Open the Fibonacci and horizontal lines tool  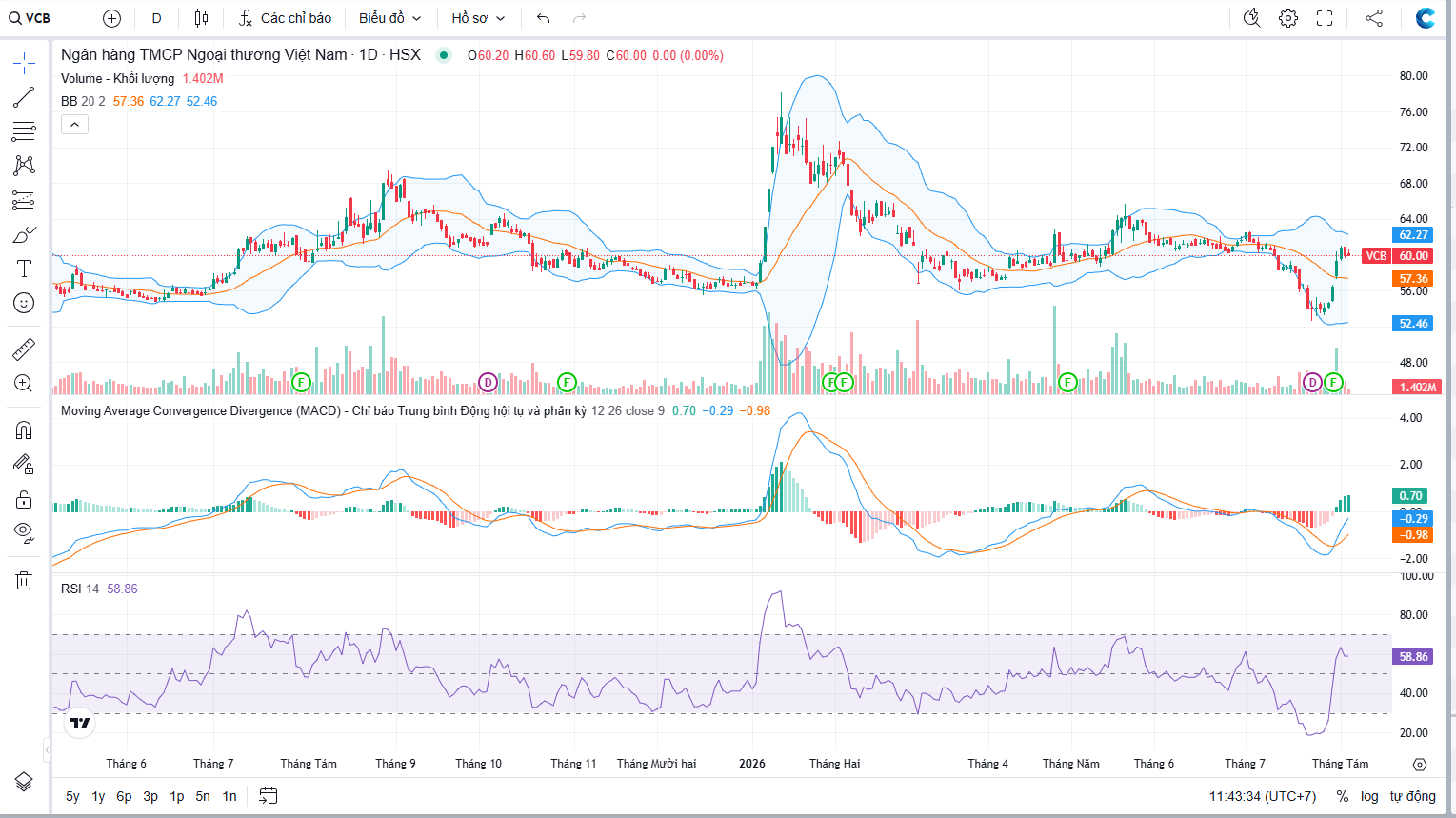24,130
